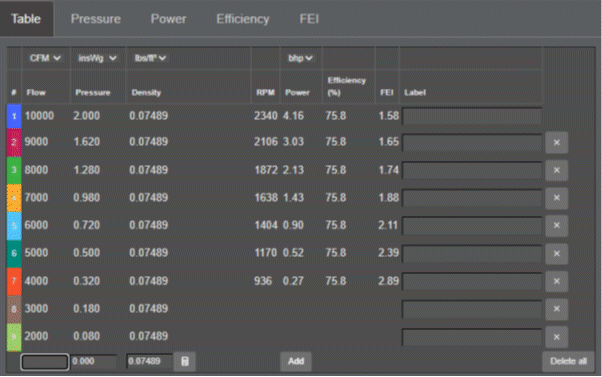
Task: Switch to the Table tab
Action: coord(26,18)
